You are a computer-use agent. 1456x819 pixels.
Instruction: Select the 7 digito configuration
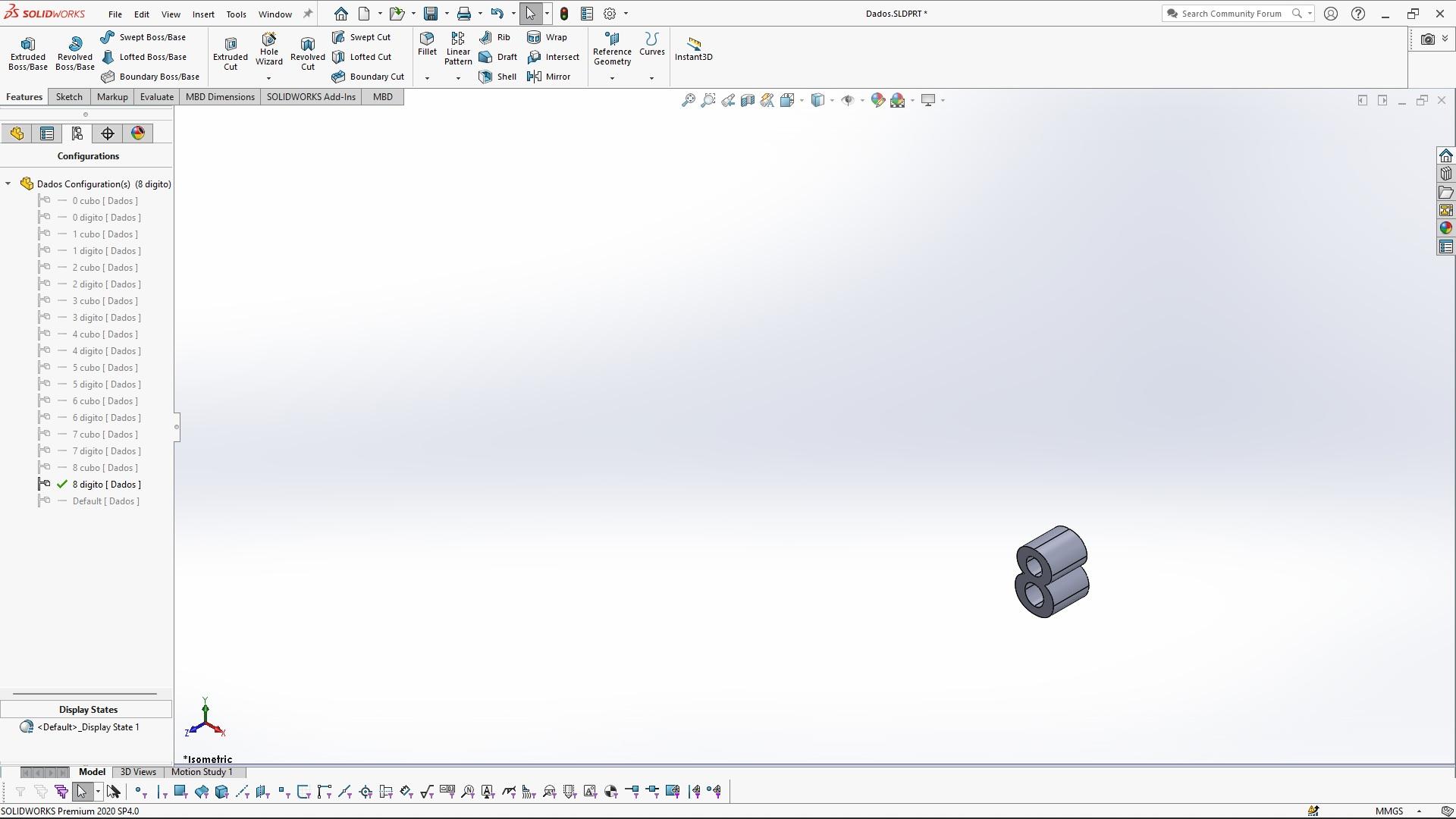107,451
